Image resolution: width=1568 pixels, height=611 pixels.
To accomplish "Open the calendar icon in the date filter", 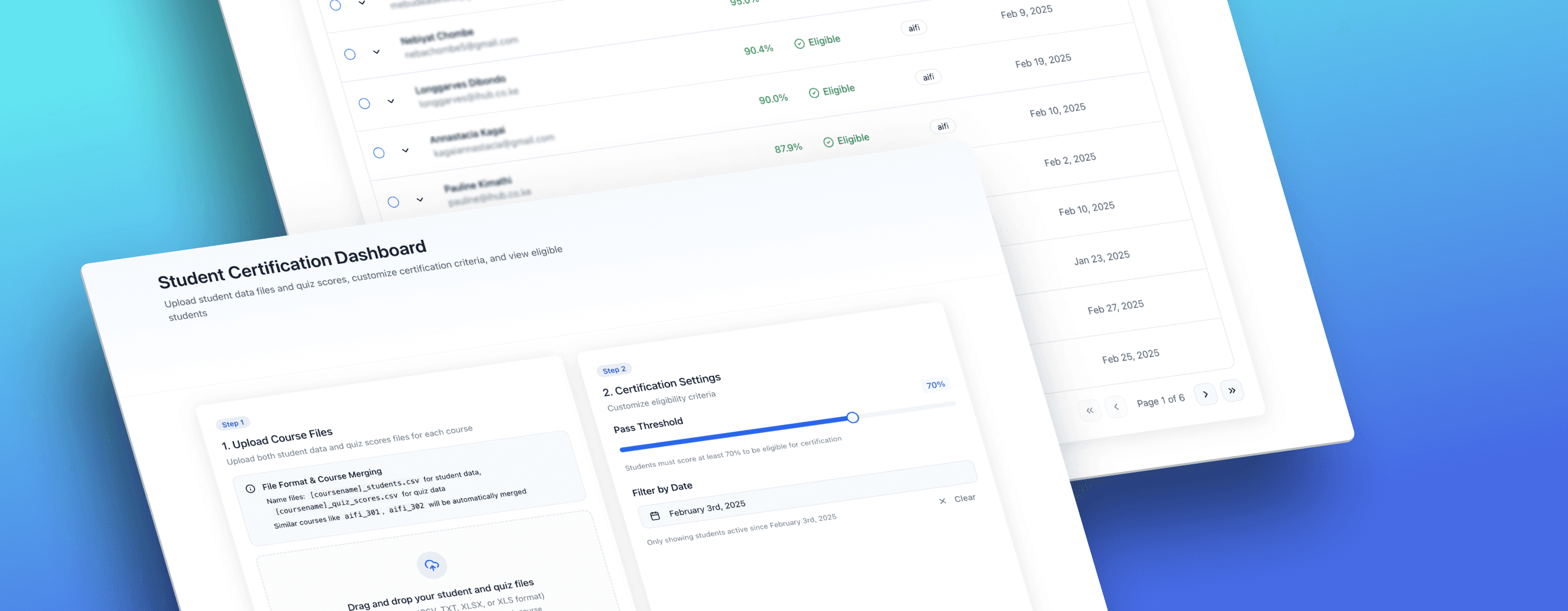I will pos(655,516).
